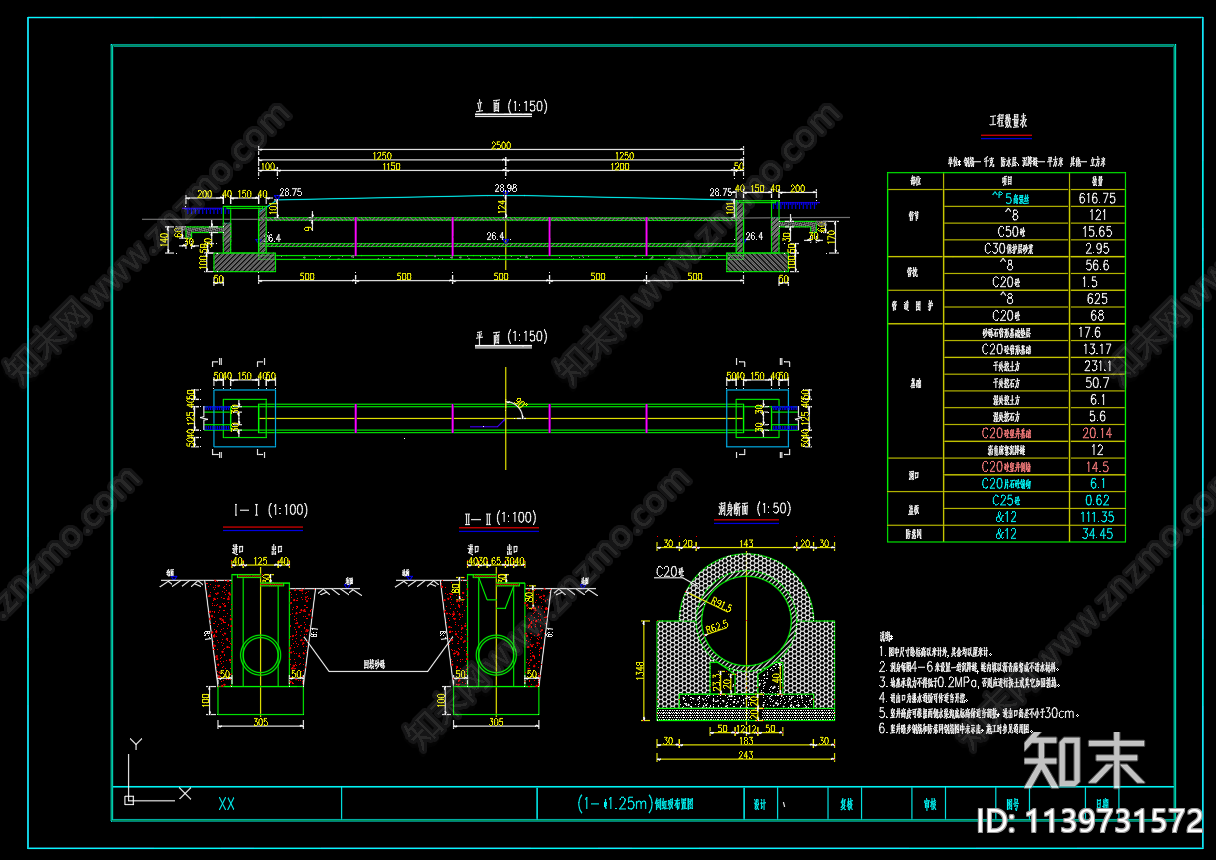
Task: Pick the "2.95" quantity cell
Action: coord(1097,249)
